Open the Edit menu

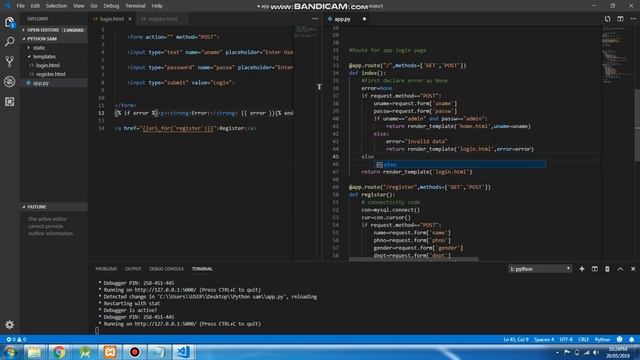point(35,6)
